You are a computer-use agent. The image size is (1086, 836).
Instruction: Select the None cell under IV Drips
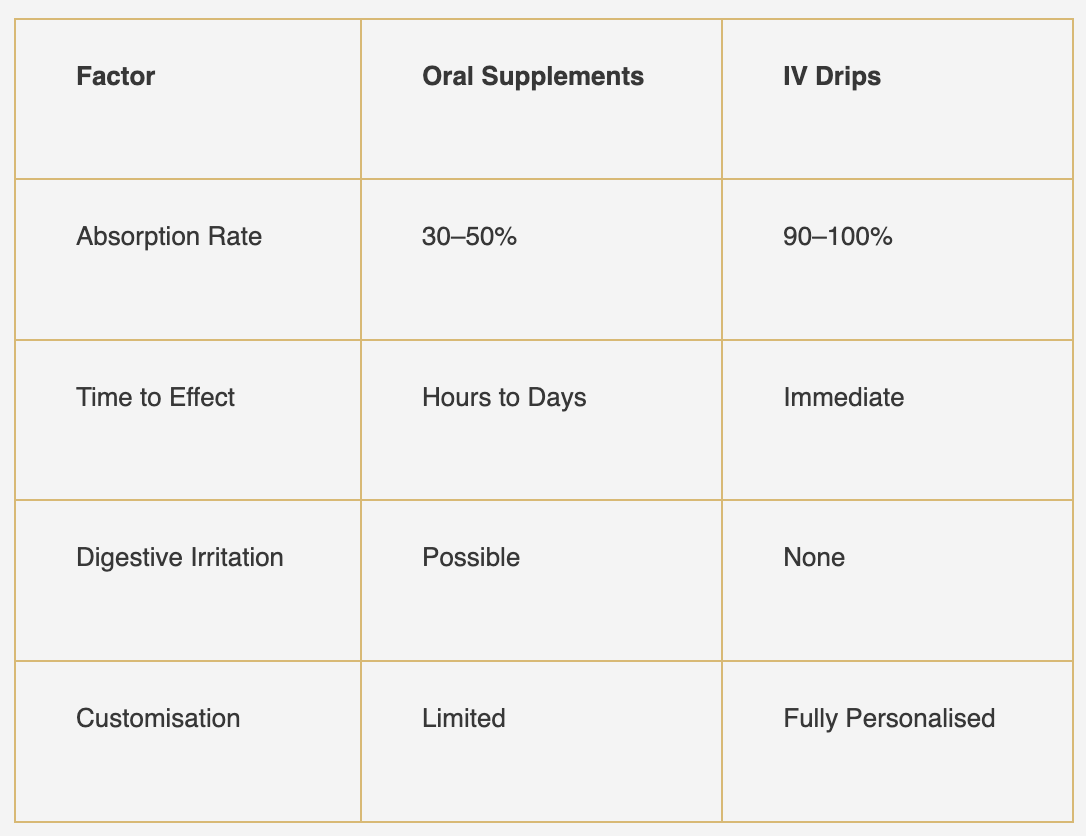pos(814,557)
